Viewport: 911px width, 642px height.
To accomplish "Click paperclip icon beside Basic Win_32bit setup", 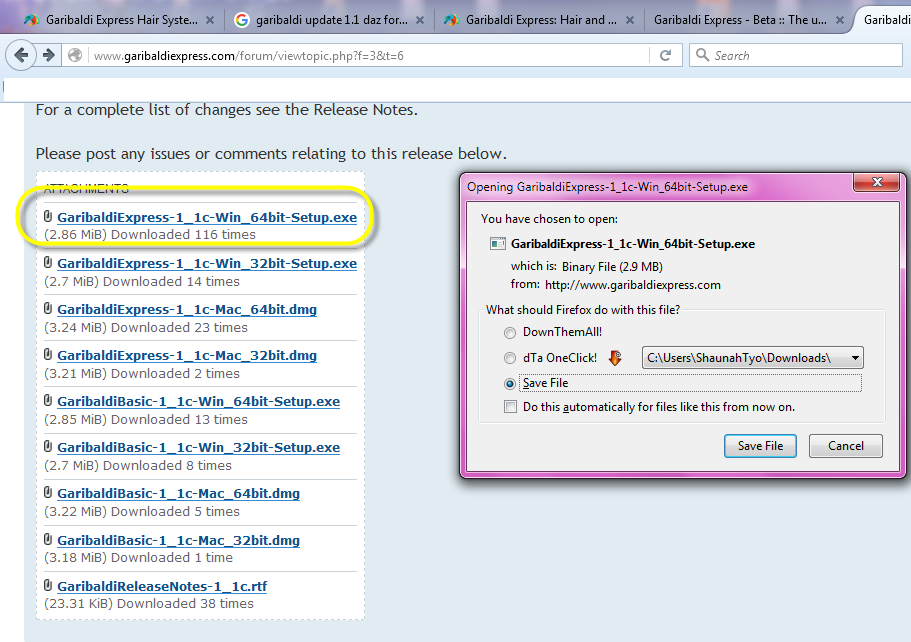I will [x=48, y=446].
